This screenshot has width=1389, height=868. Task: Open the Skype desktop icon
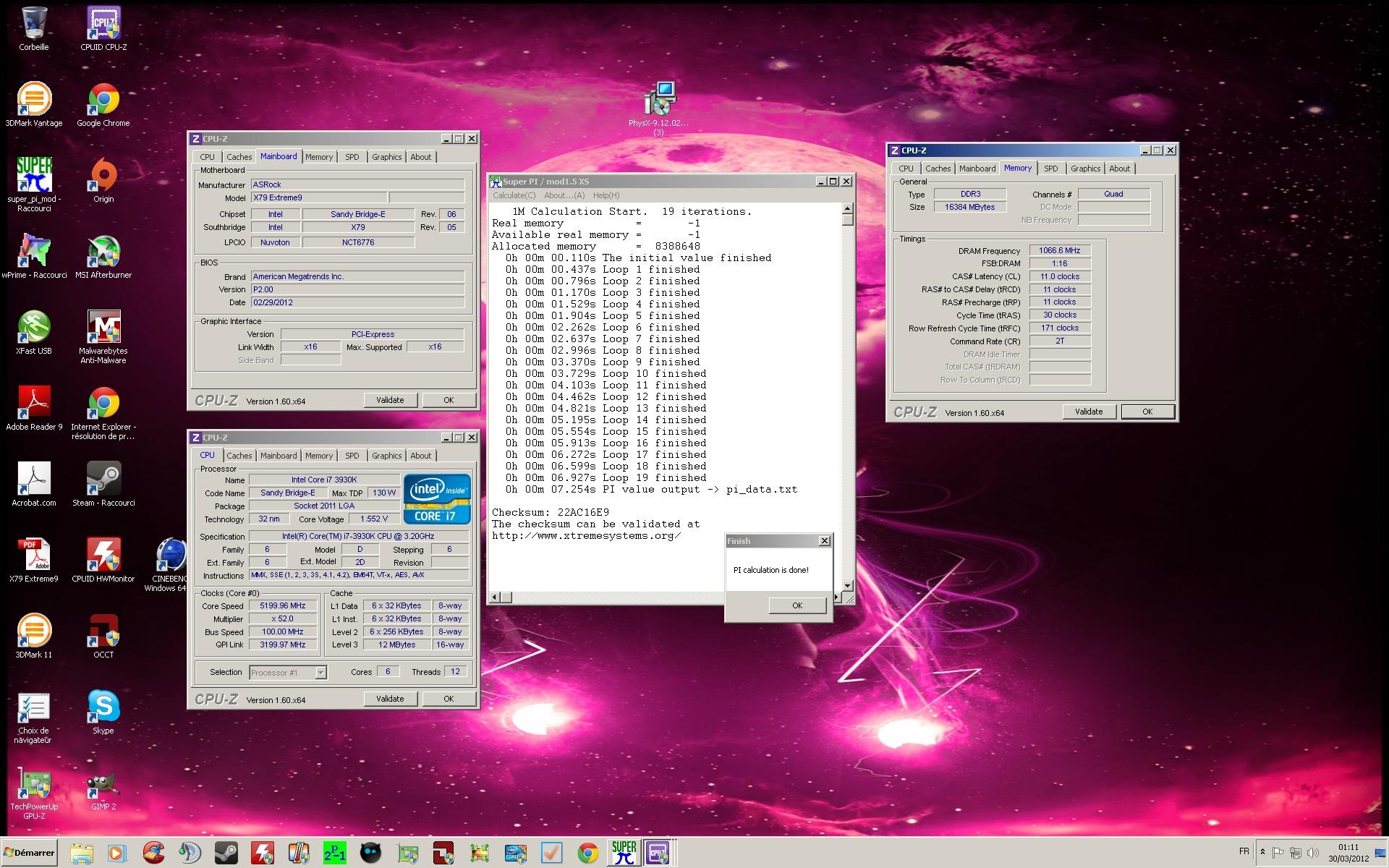(x=103, y=712)
